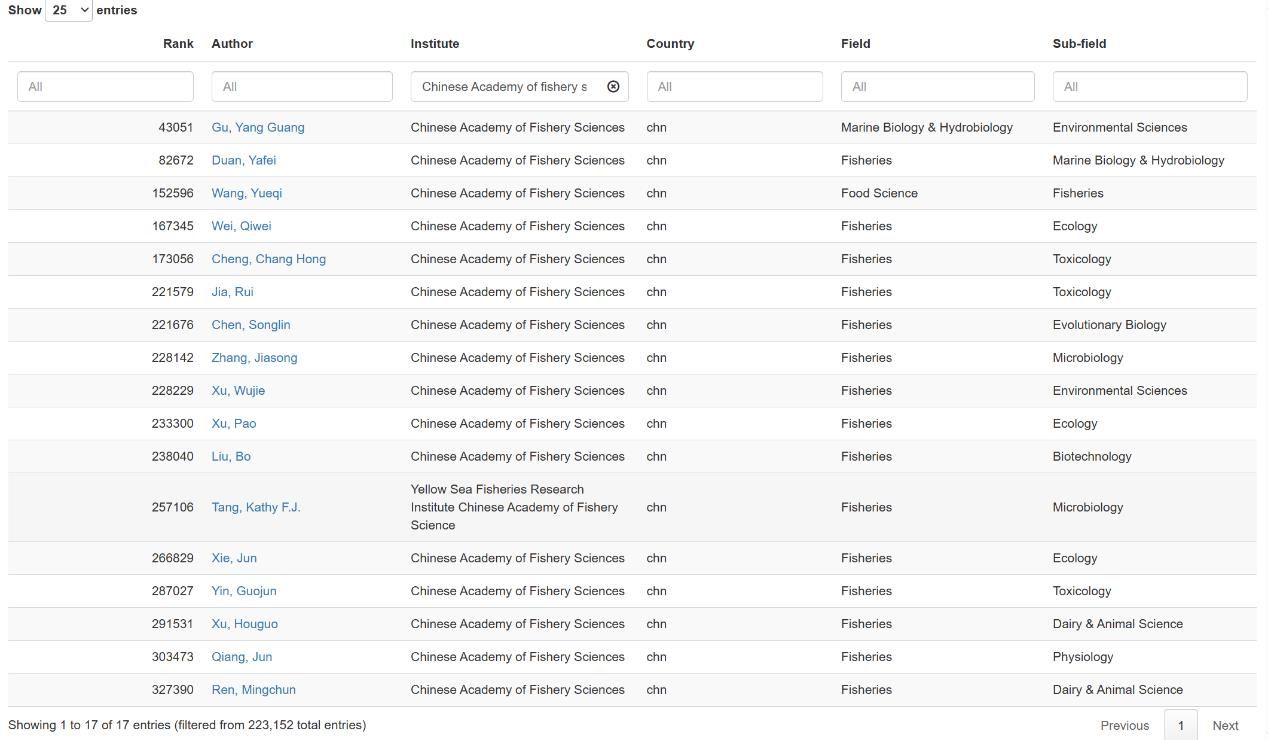Select Fisheries sub-field in Wang, Yueqi row
Screen dimensions: 1268x740
1078,193
